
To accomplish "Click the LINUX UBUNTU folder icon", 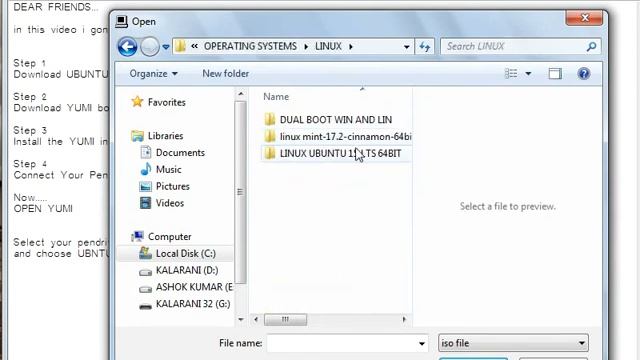I will 269,153.
